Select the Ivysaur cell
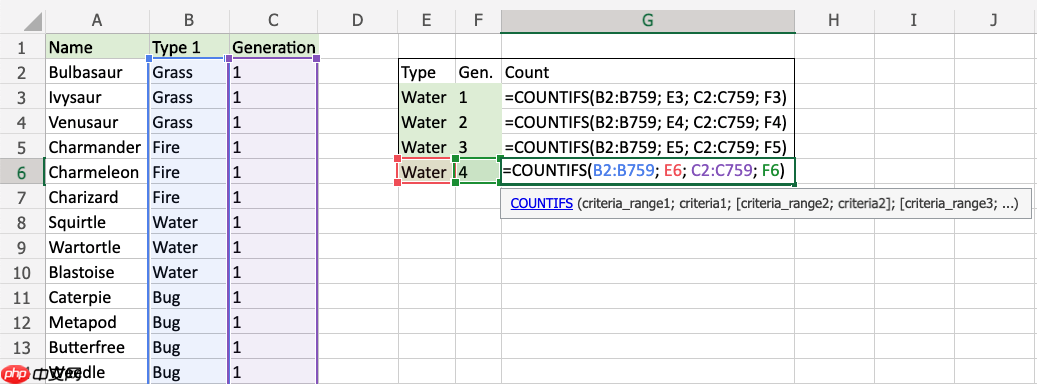 tap(97, 97)
